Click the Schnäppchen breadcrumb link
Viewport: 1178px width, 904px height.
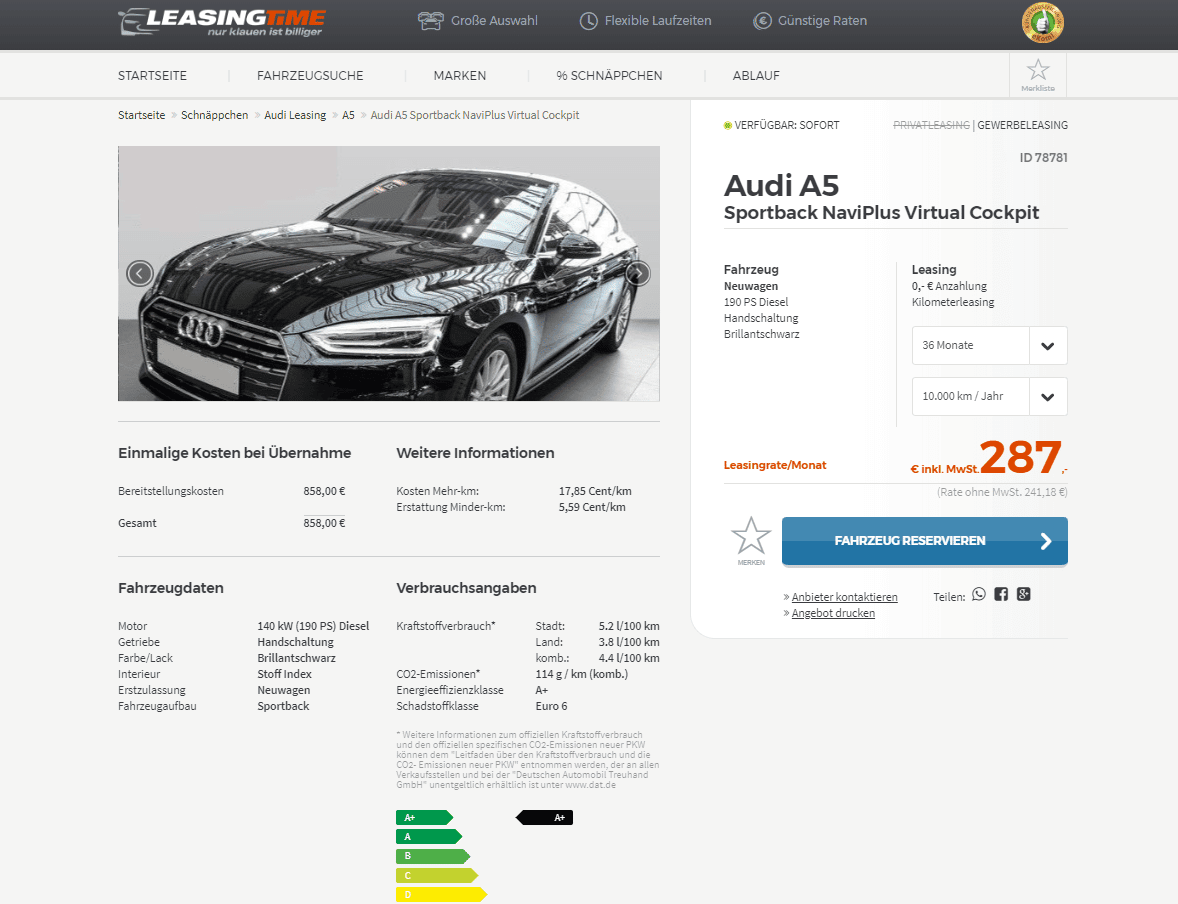pyautogui.click(x=214, y=115)
